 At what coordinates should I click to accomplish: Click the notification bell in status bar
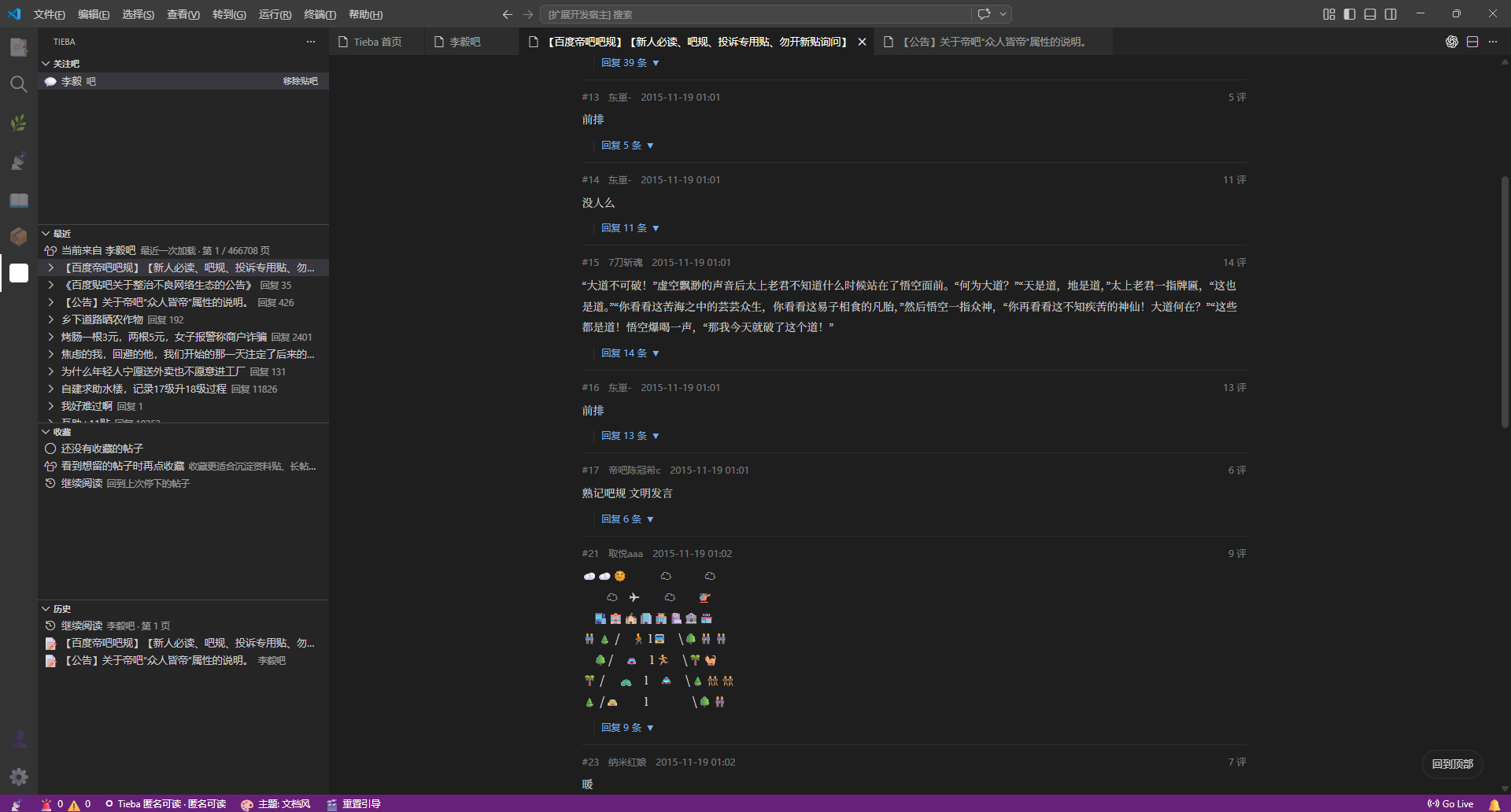point(1494,804)
